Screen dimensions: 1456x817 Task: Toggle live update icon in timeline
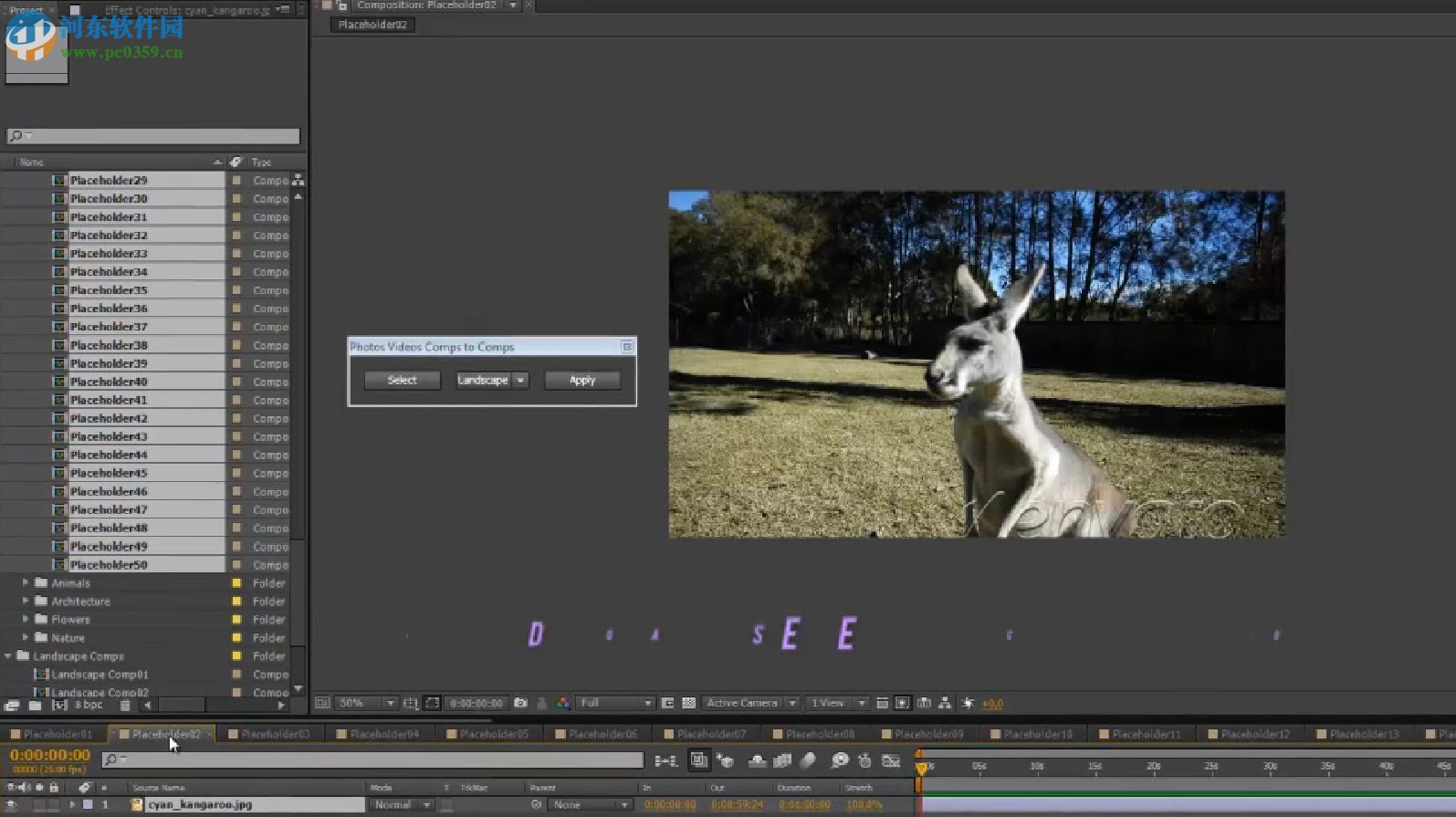[698, 759]
